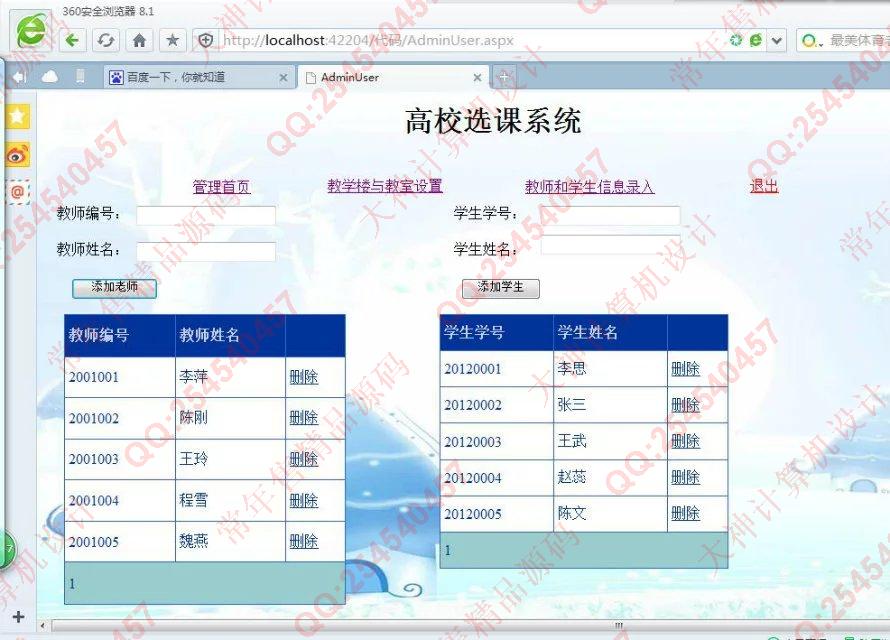This screenshot has width=890, height=640.
Task: Delete student 张三 row
Action: click(686, 405)
